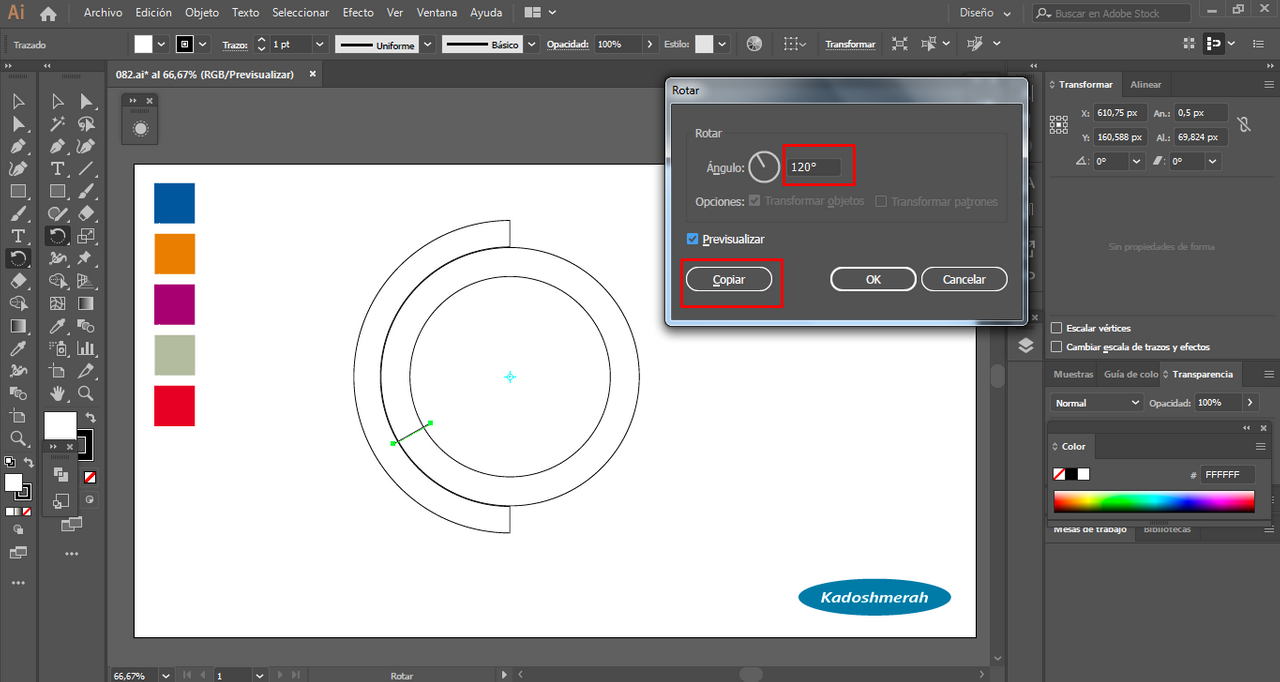The height and width of the screenshot is (682, 1280).
Task: Open the Básico brush definition dropdown
Action: 532,44
